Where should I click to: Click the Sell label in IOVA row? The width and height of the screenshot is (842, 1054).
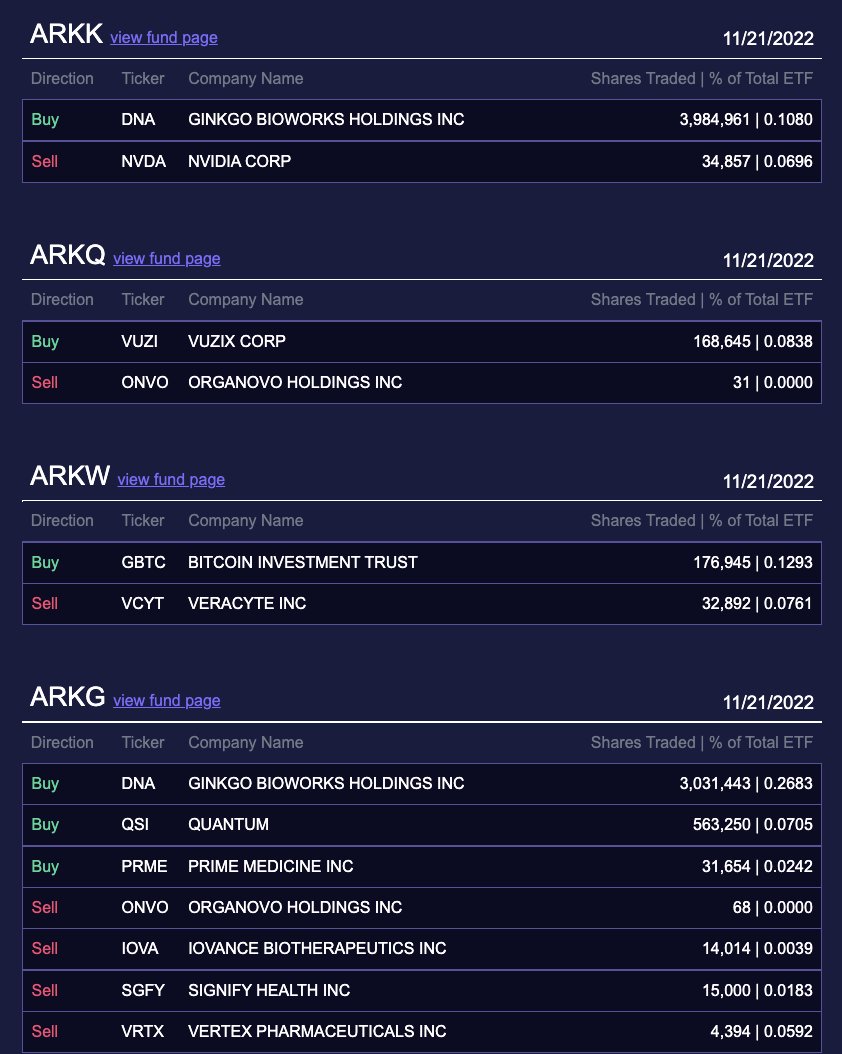coord(44,948)
